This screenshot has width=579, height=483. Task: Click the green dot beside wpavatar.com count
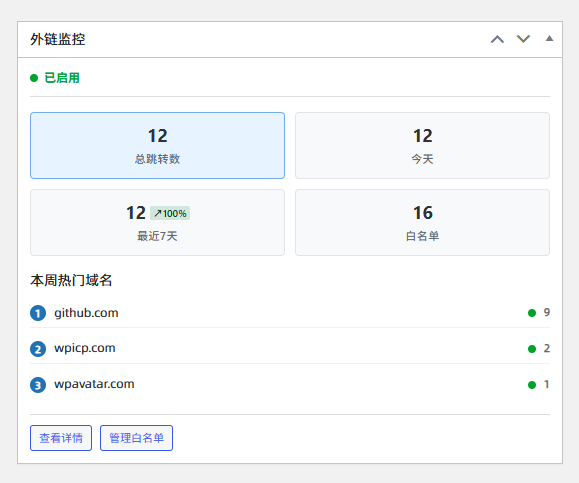[532, 385]
